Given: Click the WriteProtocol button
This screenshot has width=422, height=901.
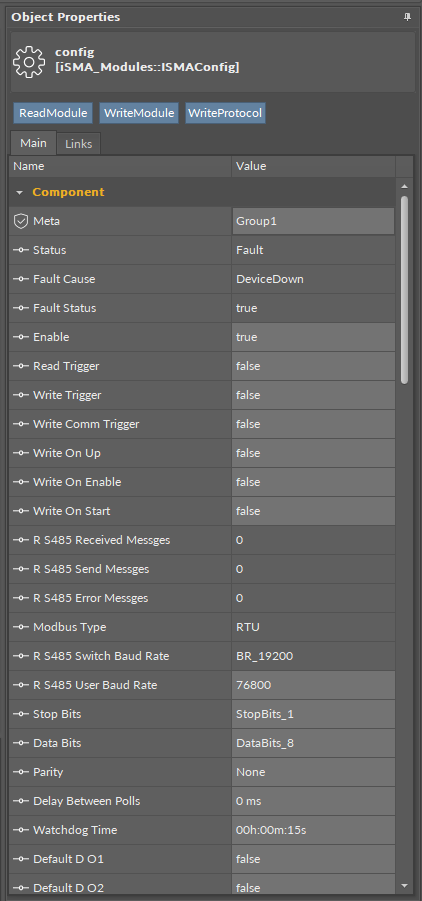Looking at the screenshot, I should click(225, 113).
